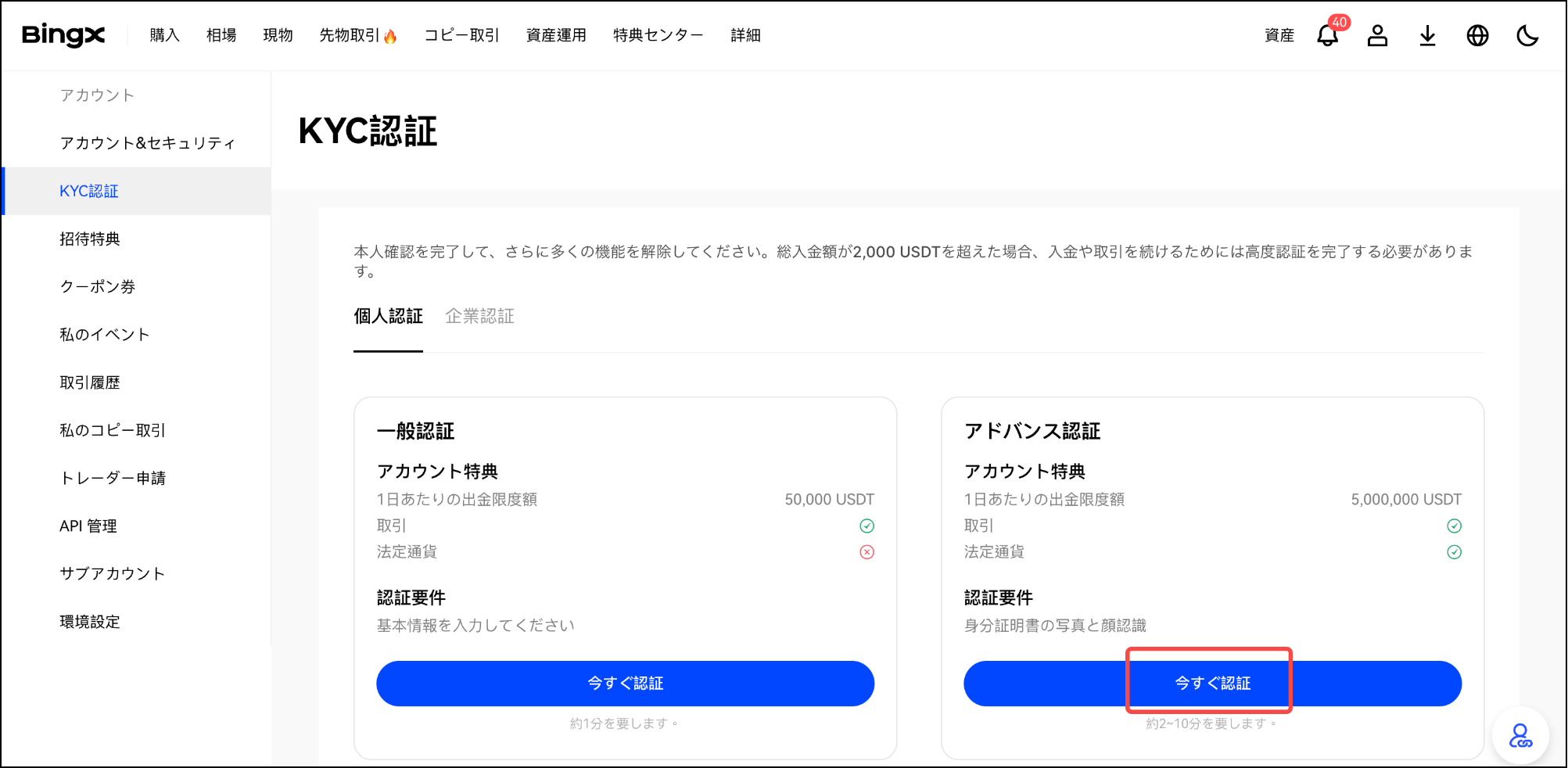The image size is (1568, 768).
Task: Expand the 購入 menu
Action: click(164, 35)
